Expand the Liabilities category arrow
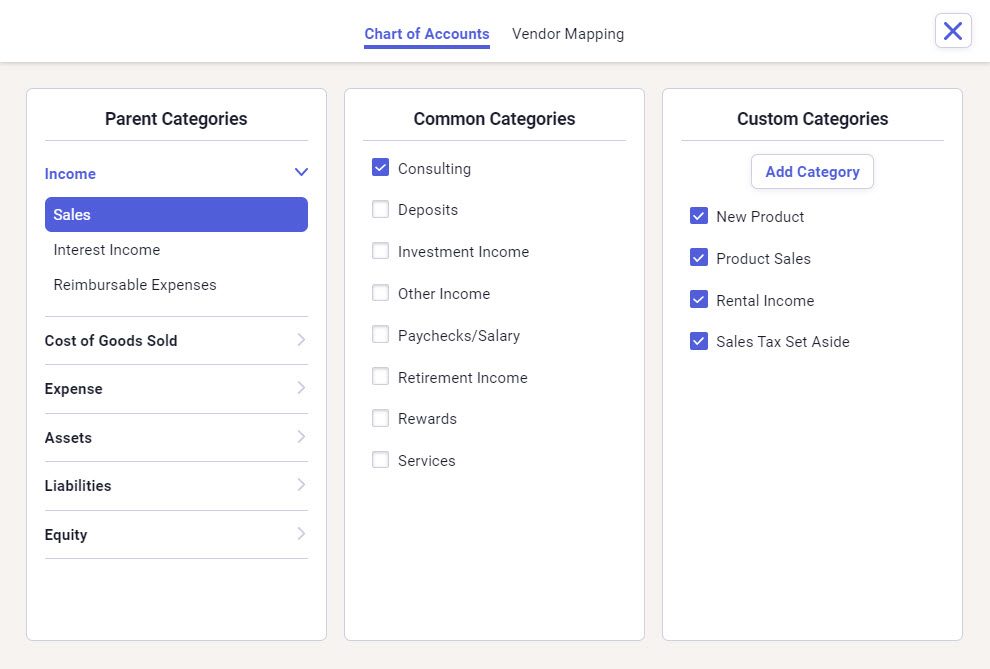990x669 pixels. [x=301, y=485]
